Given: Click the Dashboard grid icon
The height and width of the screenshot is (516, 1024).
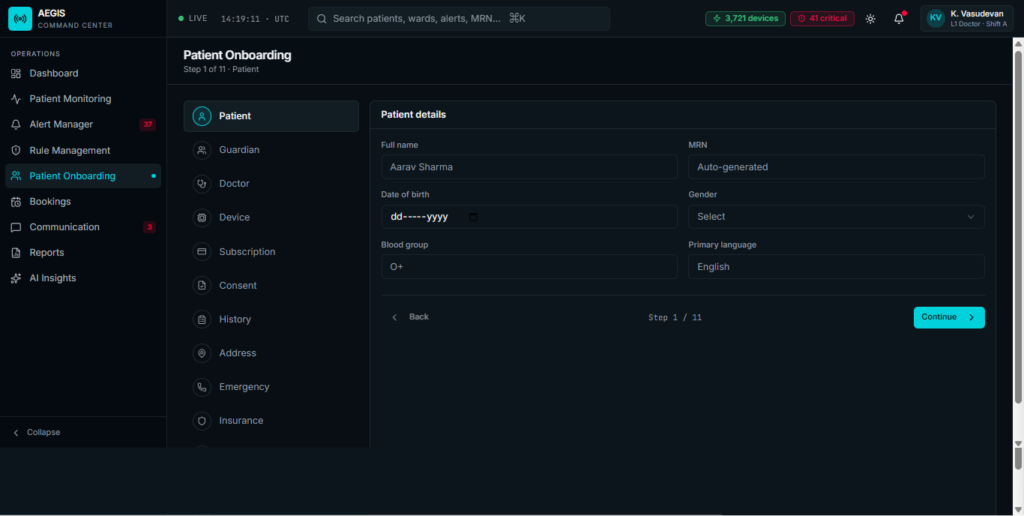Looking at the screenshot, I should [16, 73].
